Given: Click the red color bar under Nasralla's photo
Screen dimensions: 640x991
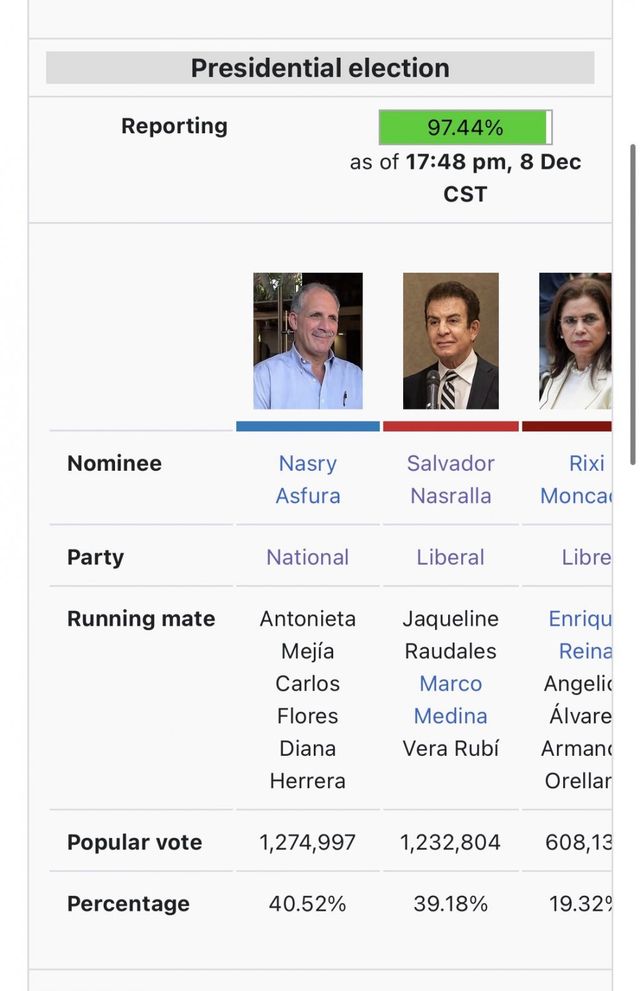Looking at the screenshot, I should tap(450, 426).
